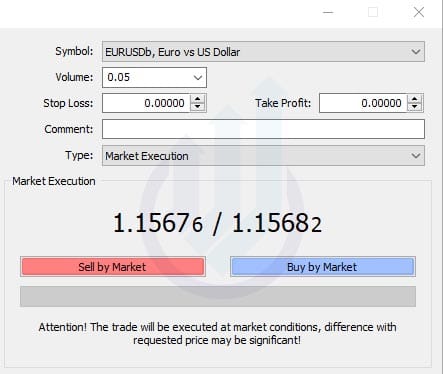Click the Attention warning message text
This screenshot has height=374, width=443.
(x=217, y=333)
